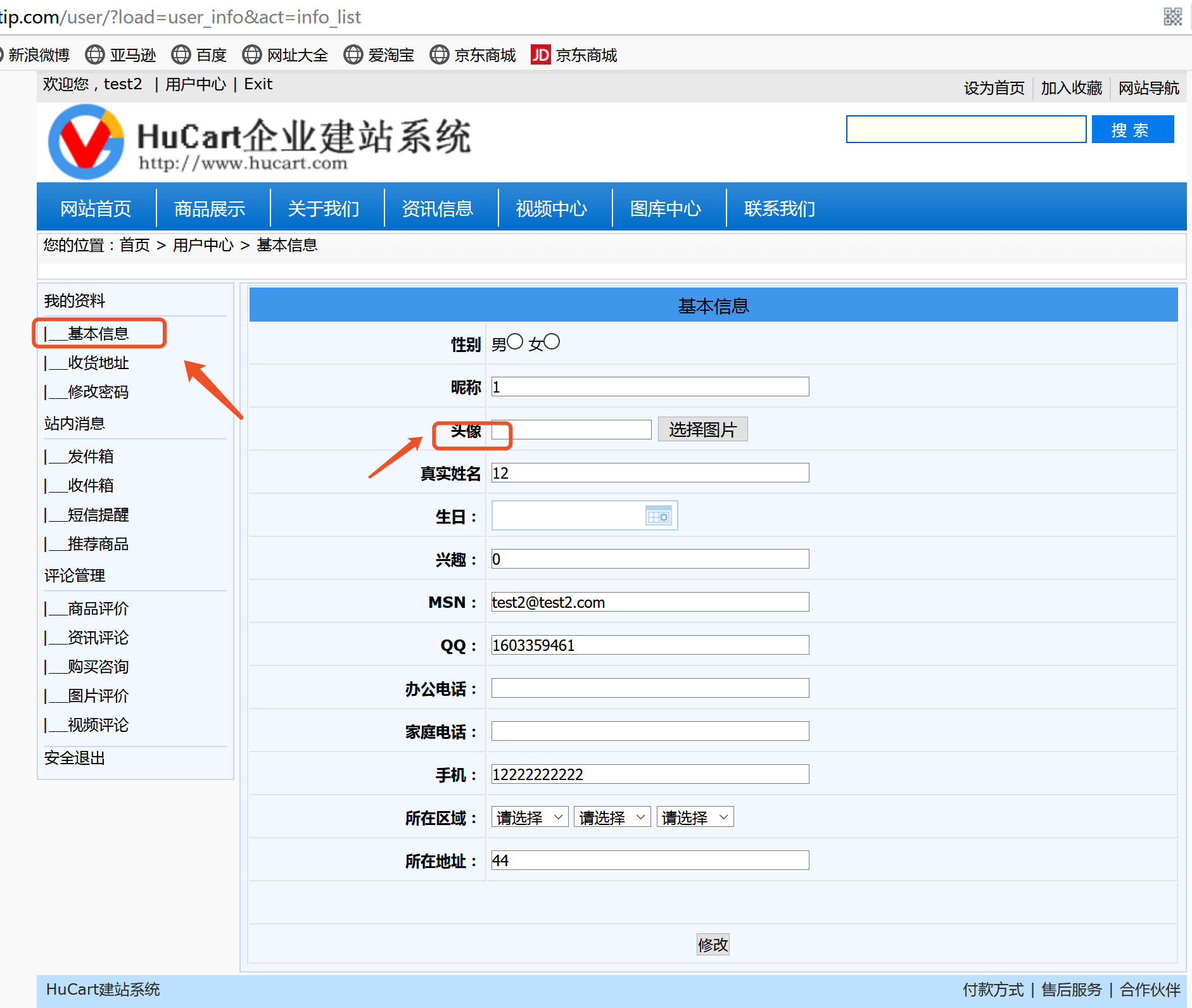
Task: Click 安全退出 in the sidebar
Action: 75,758
